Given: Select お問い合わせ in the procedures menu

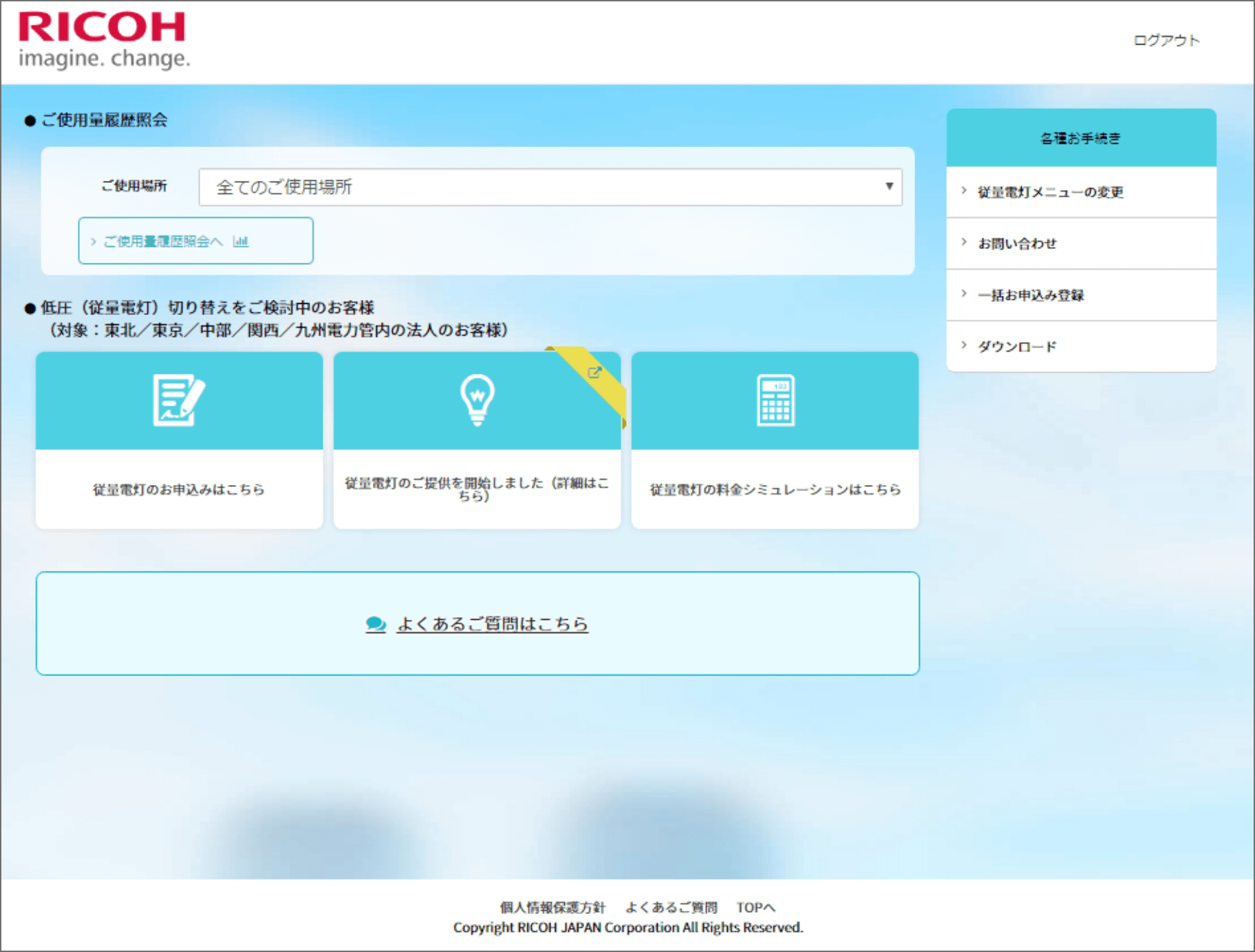Looking at the screenshot, I should click(1017, 244).
